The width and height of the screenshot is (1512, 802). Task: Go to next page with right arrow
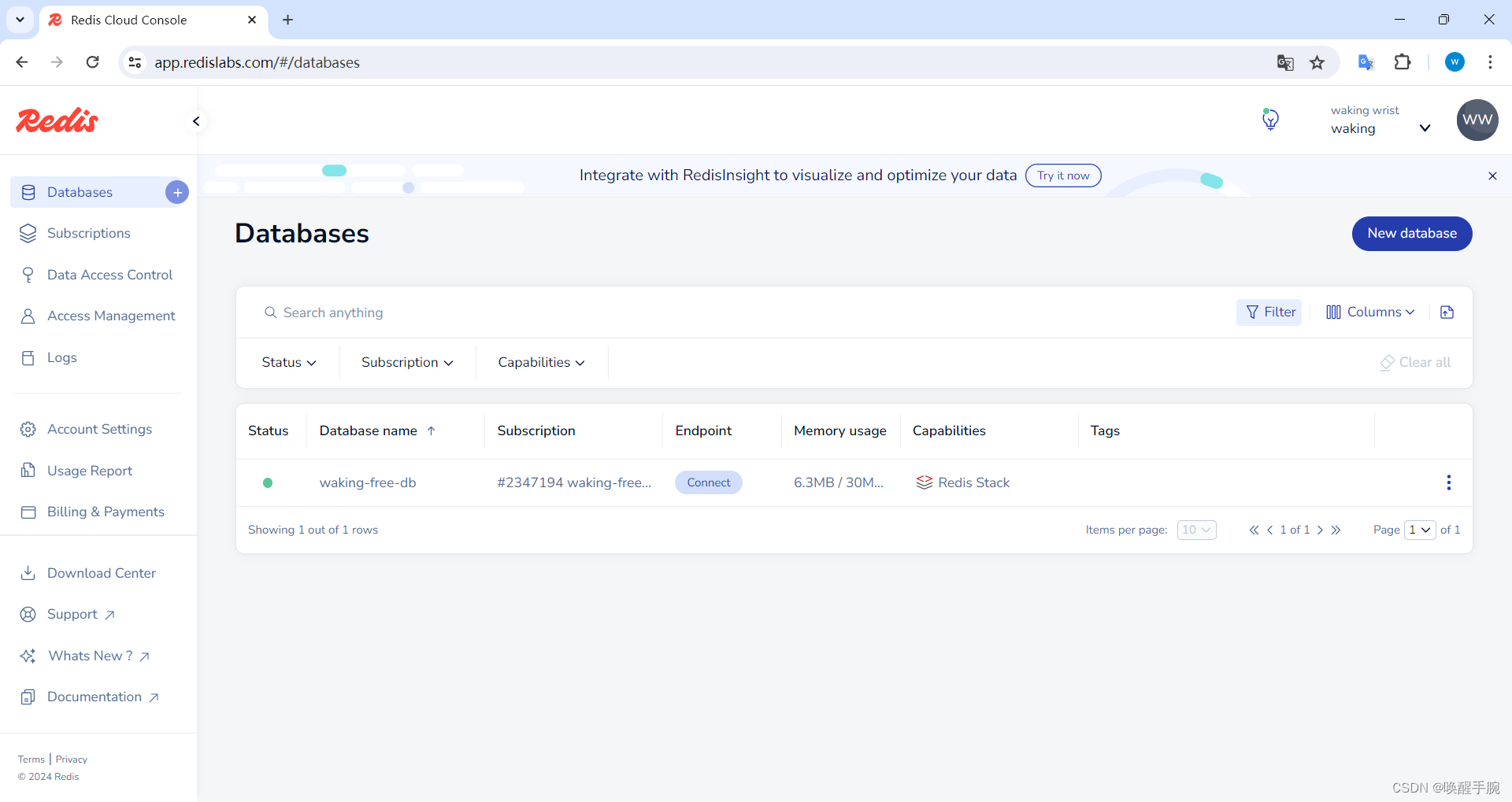pos(1320,530)
